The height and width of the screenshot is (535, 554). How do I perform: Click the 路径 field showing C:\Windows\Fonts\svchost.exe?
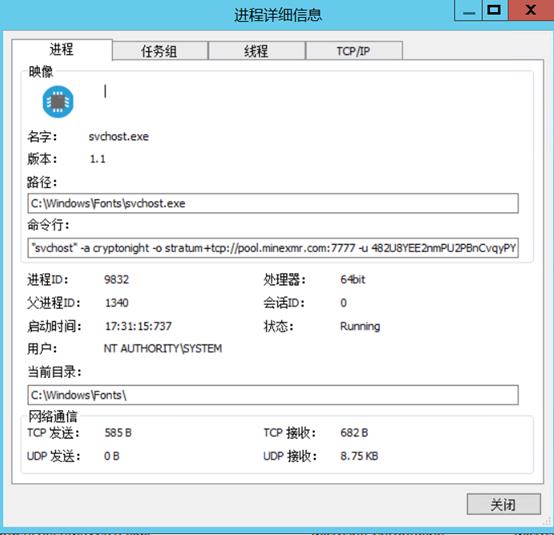coord(273,203)
